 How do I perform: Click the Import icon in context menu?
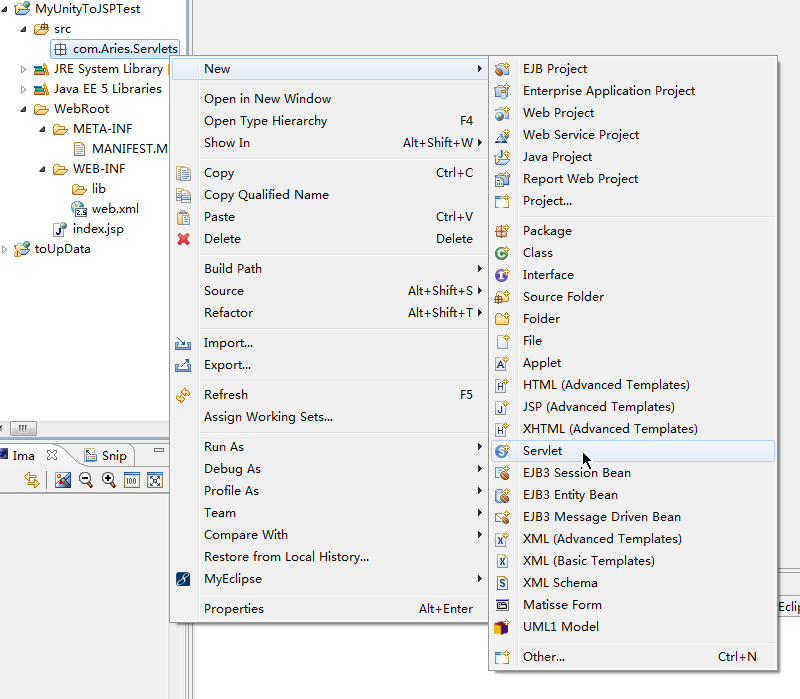[x=183, y=343]
